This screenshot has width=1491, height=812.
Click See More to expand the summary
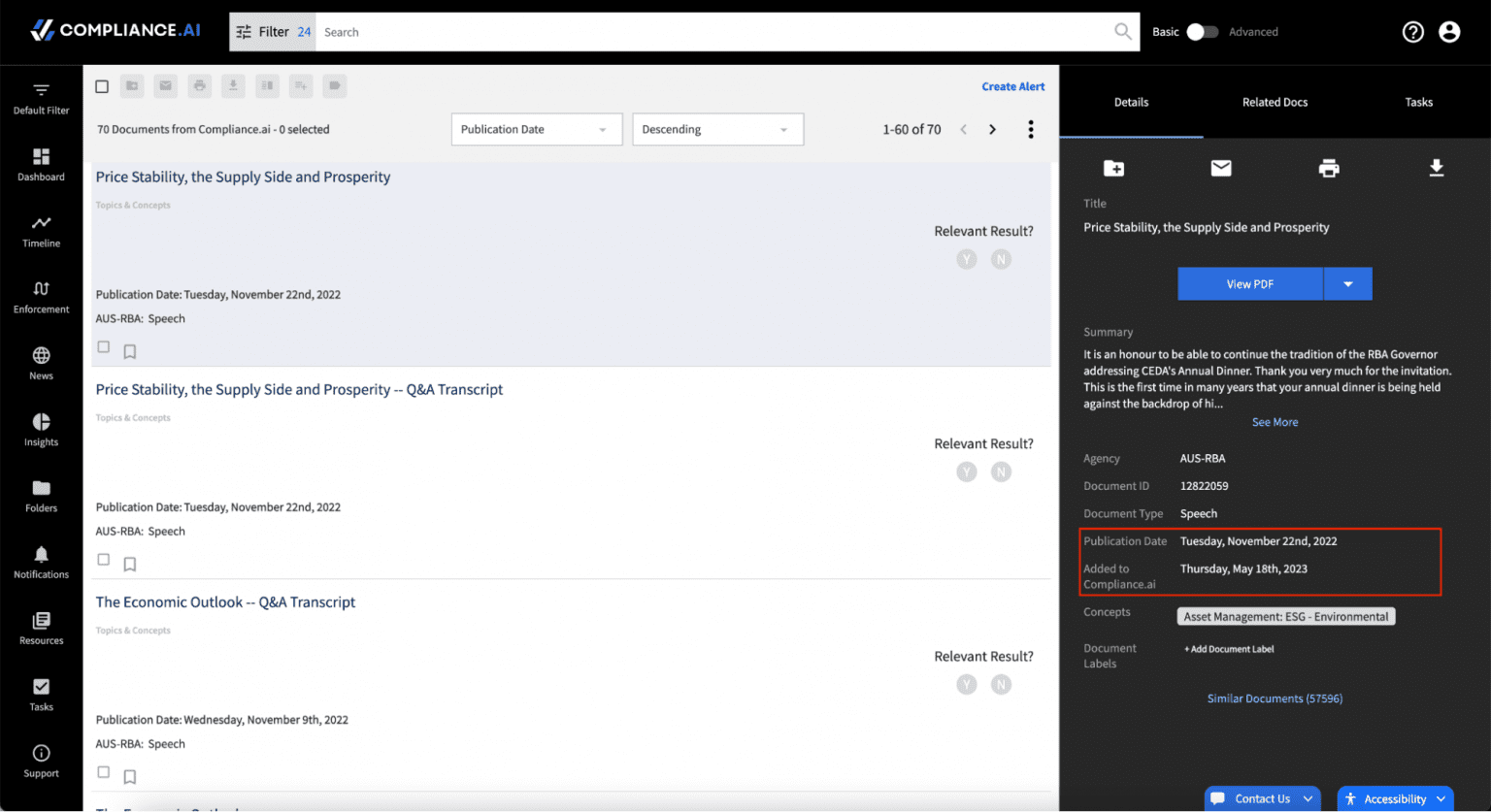[x=1275, y=421]
